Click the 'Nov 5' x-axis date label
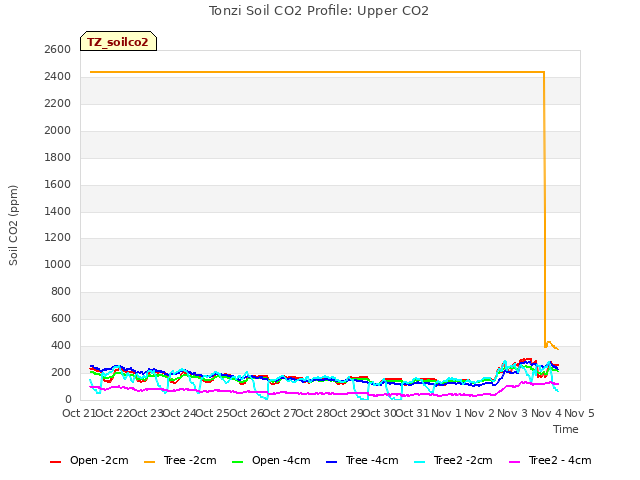 click(x=579, y=413)
